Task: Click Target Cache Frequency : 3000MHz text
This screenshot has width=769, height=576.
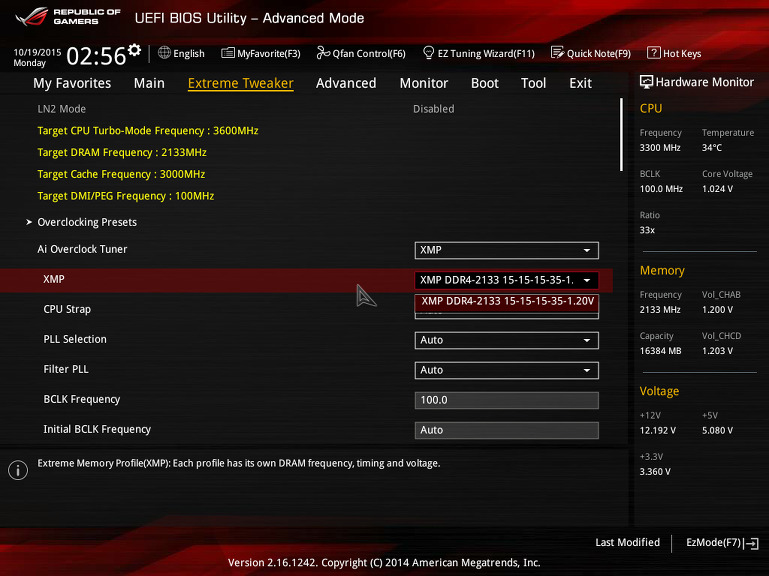Action: point(121,174)
